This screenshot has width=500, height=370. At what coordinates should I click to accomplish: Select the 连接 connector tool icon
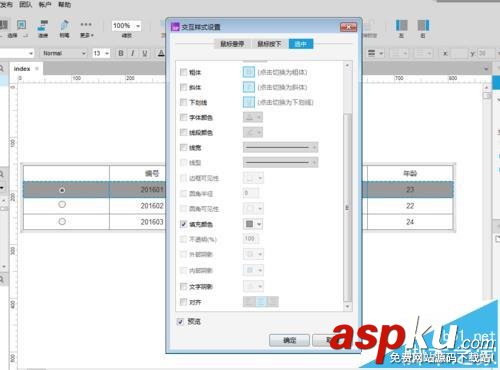43,26
